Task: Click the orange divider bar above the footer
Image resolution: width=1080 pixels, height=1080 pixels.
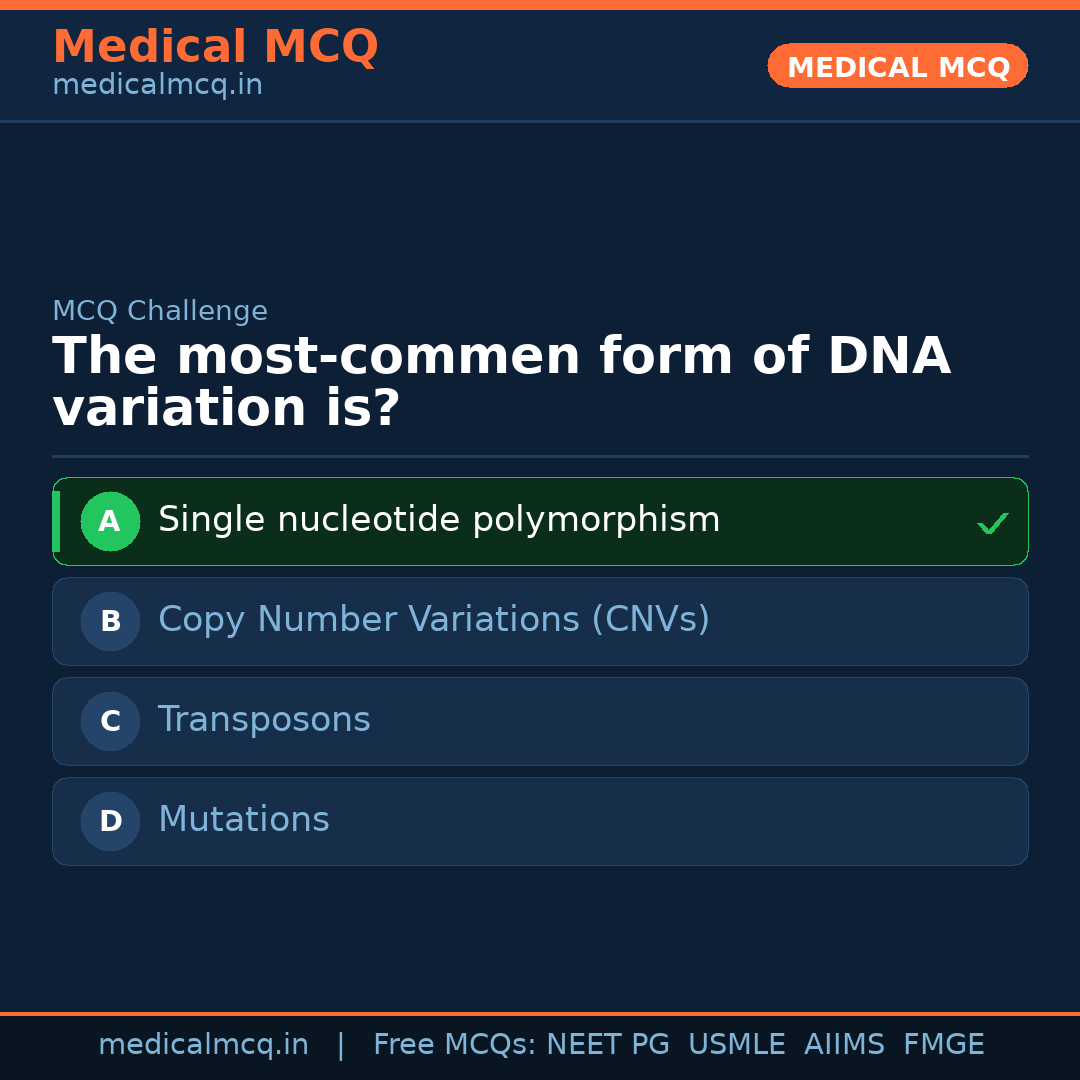Action: tap(540, 1012)
